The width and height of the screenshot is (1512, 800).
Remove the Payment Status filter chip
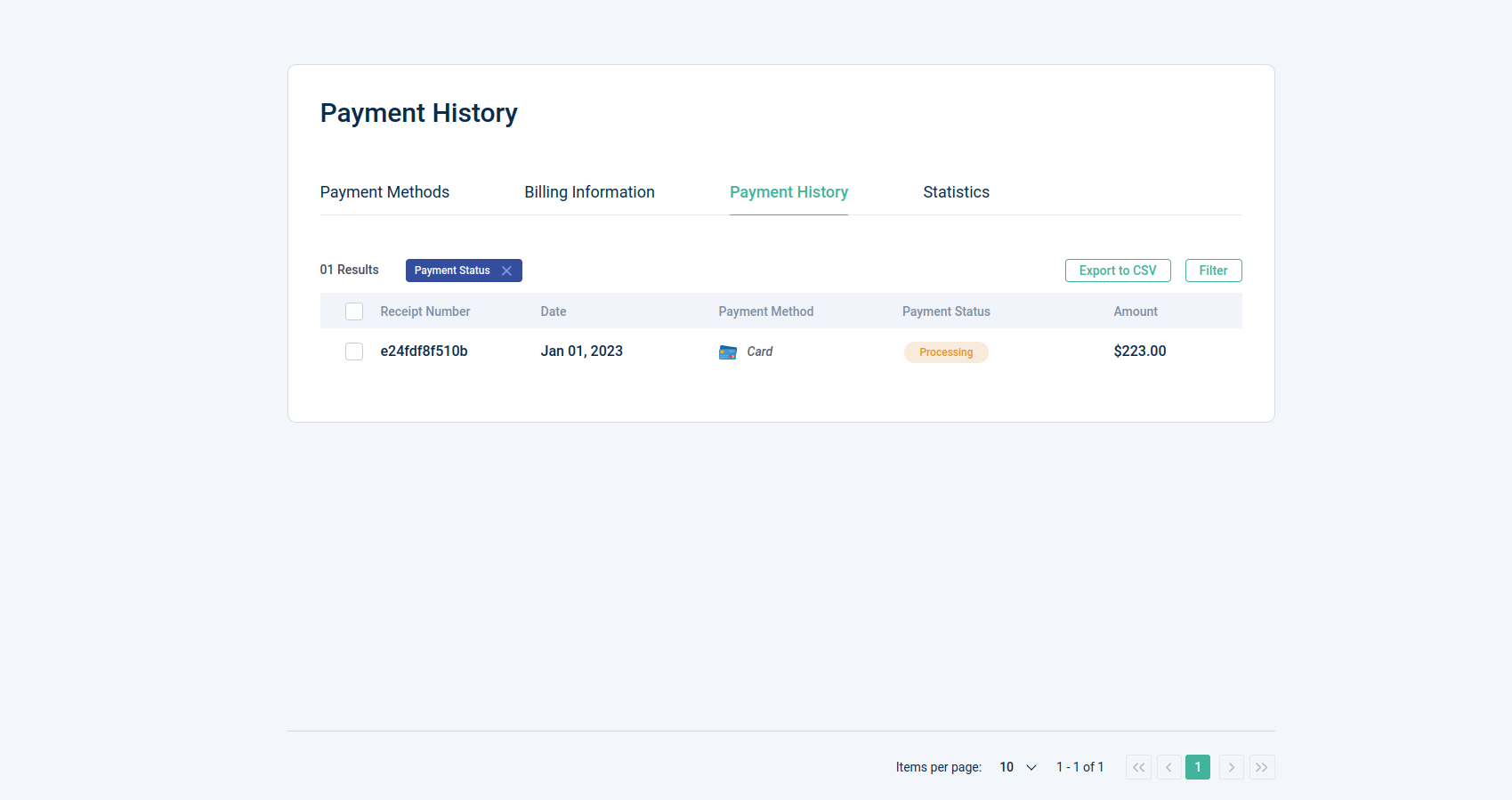(x=506, y=271)
